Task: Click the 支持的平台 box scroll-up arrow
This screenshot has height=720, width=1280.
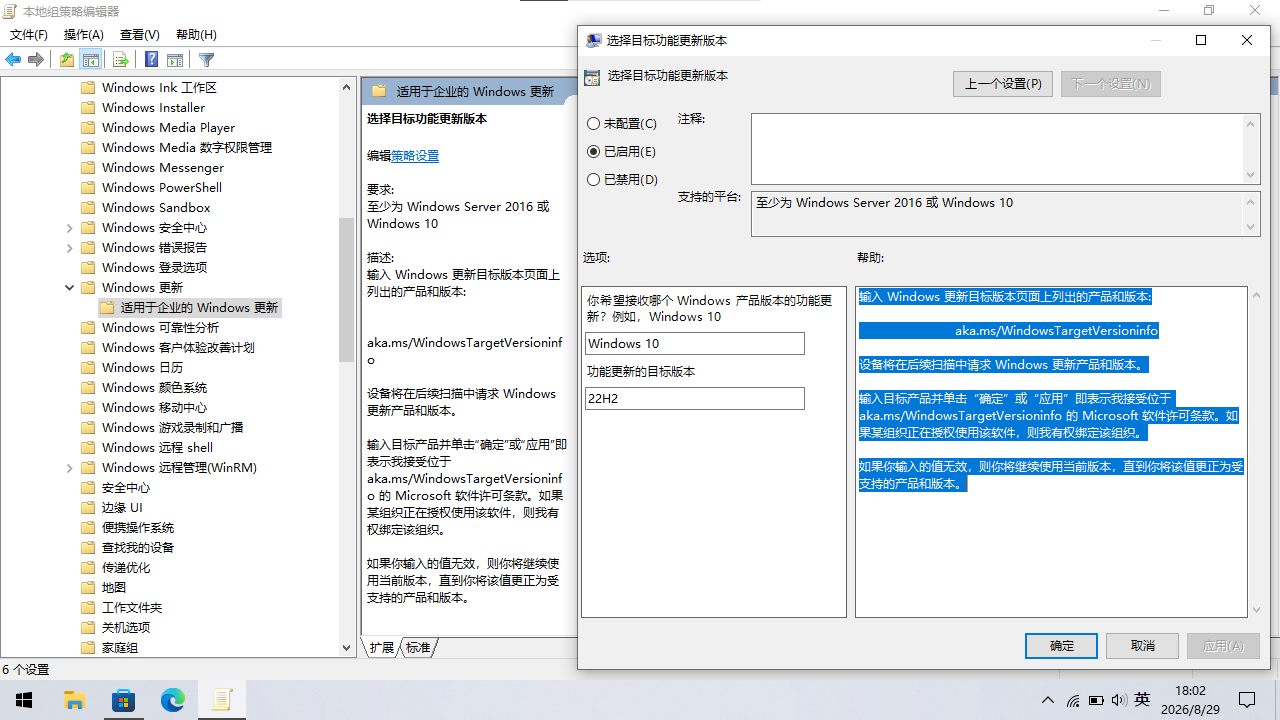Action: point(1251,201)
